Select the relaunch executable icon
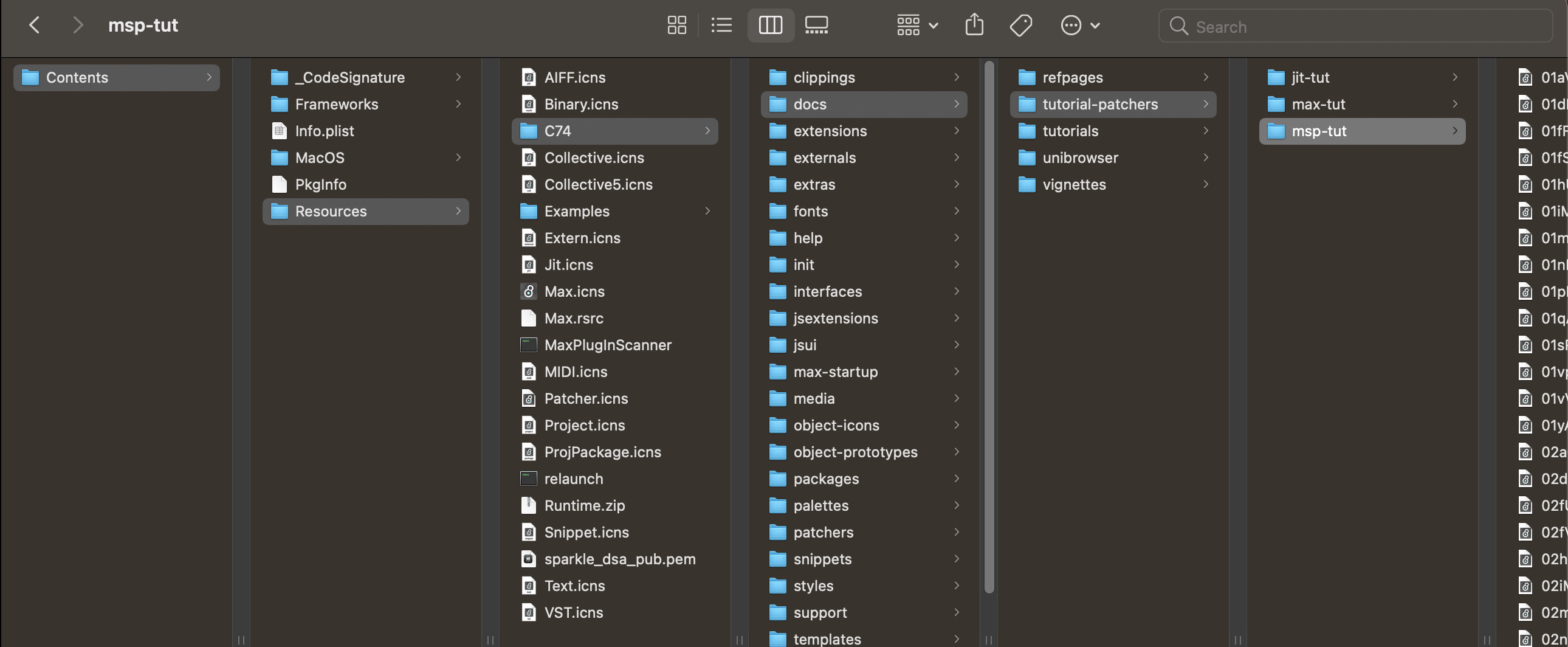Screen dimensions: 1568x647 click(x=529, y=479)
